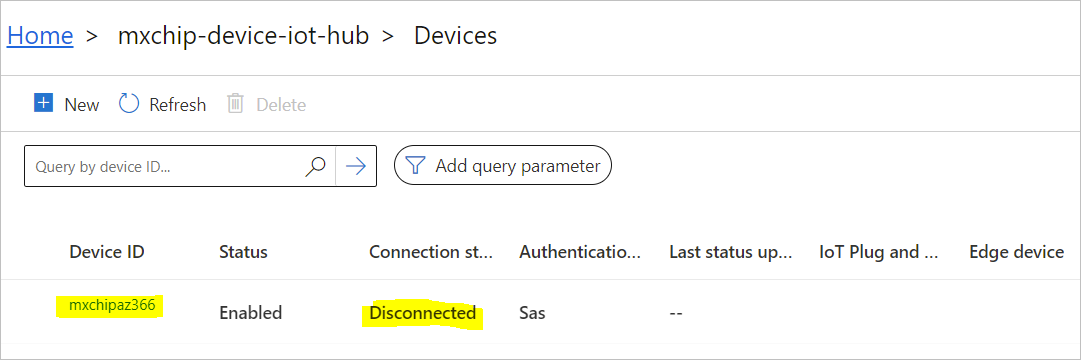
Task: Click the blue plus New icon
Action: tap(43, 103)
